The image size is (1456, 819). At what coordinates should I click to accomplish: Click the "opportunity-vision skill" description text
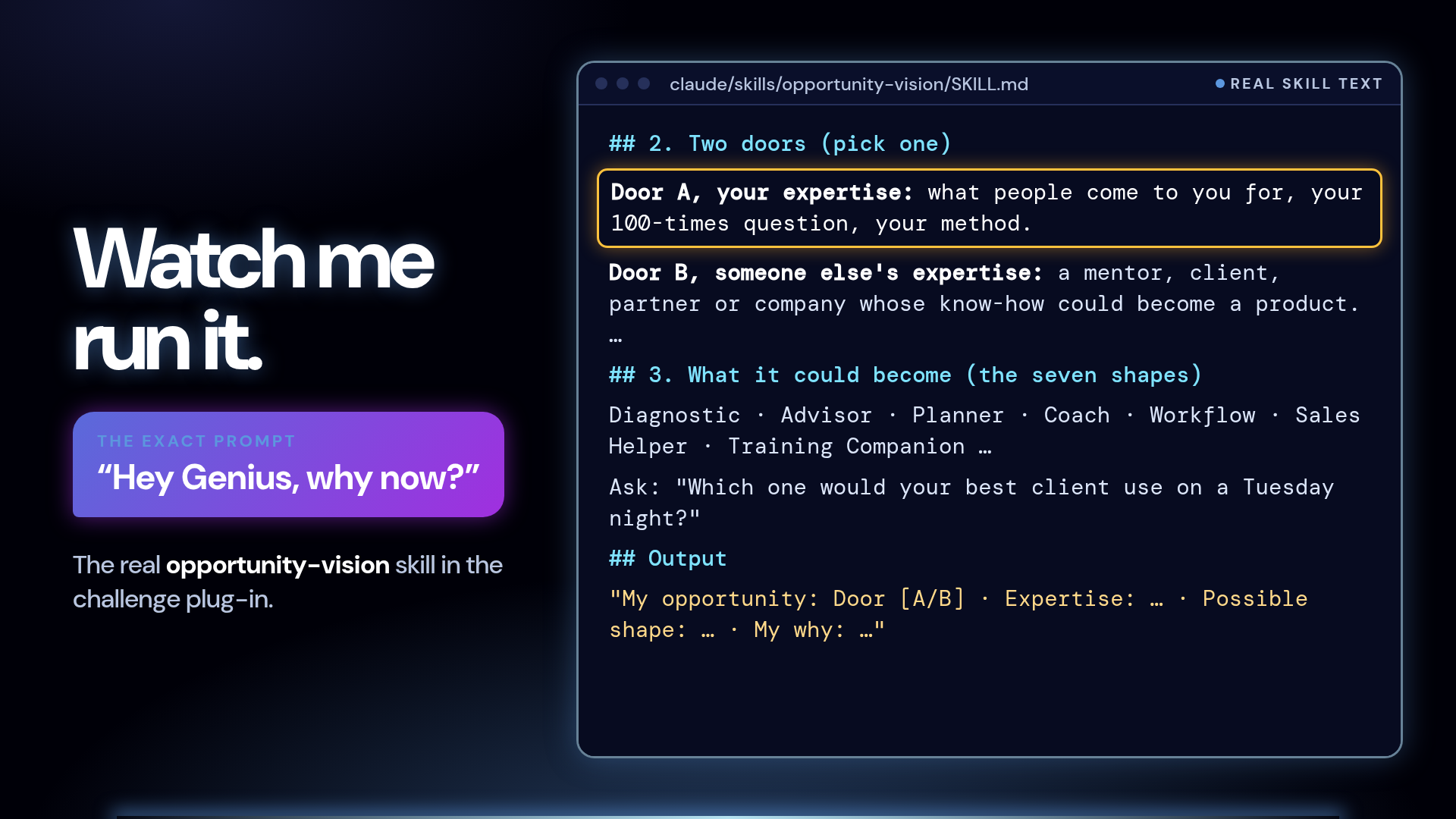(x=287, y=582)
